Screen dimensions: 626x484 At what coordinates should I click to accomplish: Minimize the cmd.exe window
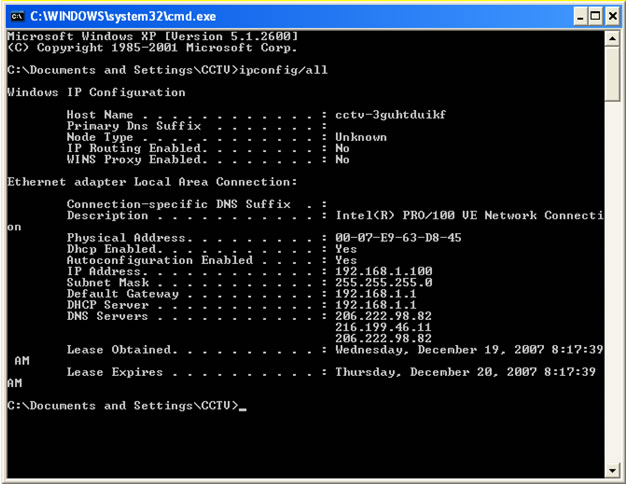(580, 16)
